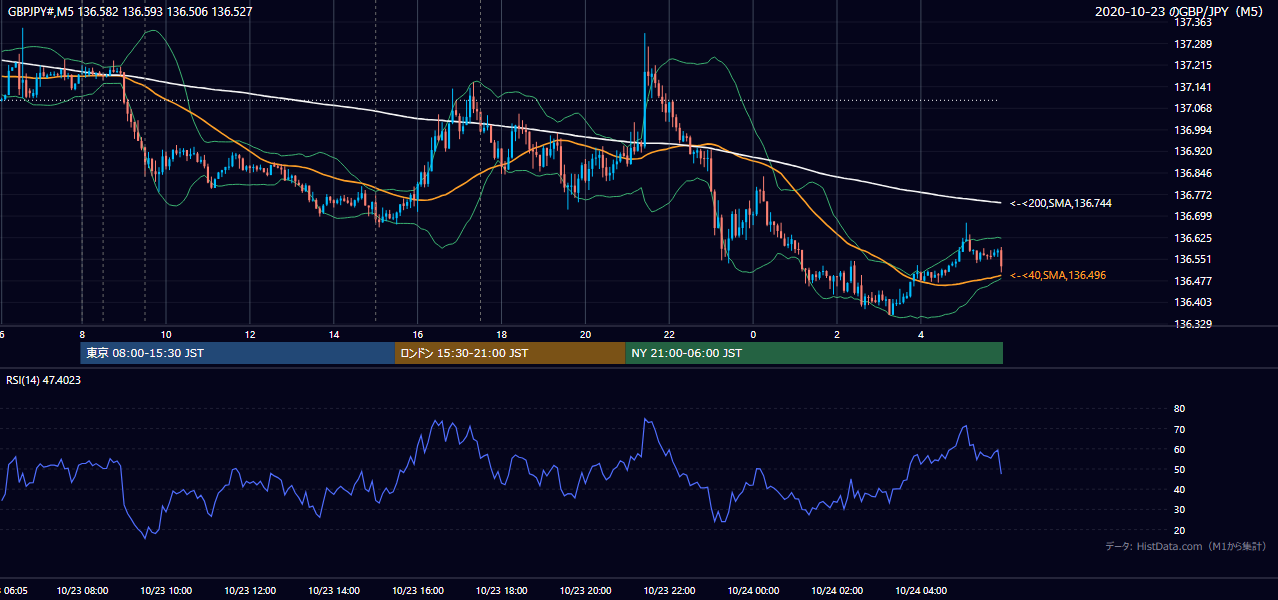Select the 200 SMA label 136.744
Viewport: 1278px width, 600px height.
(1061, 203)
